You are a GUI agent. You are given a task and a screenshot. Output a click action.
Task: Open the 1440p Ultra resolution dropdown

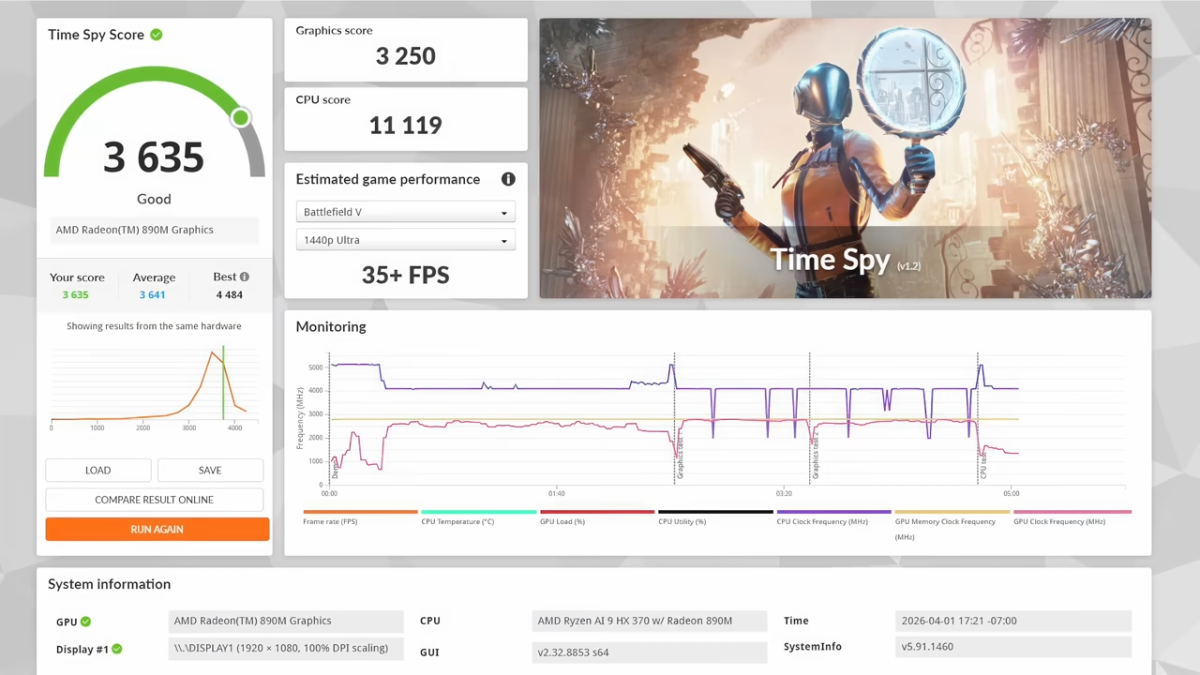pyautogui.click(x=406, y=240)
